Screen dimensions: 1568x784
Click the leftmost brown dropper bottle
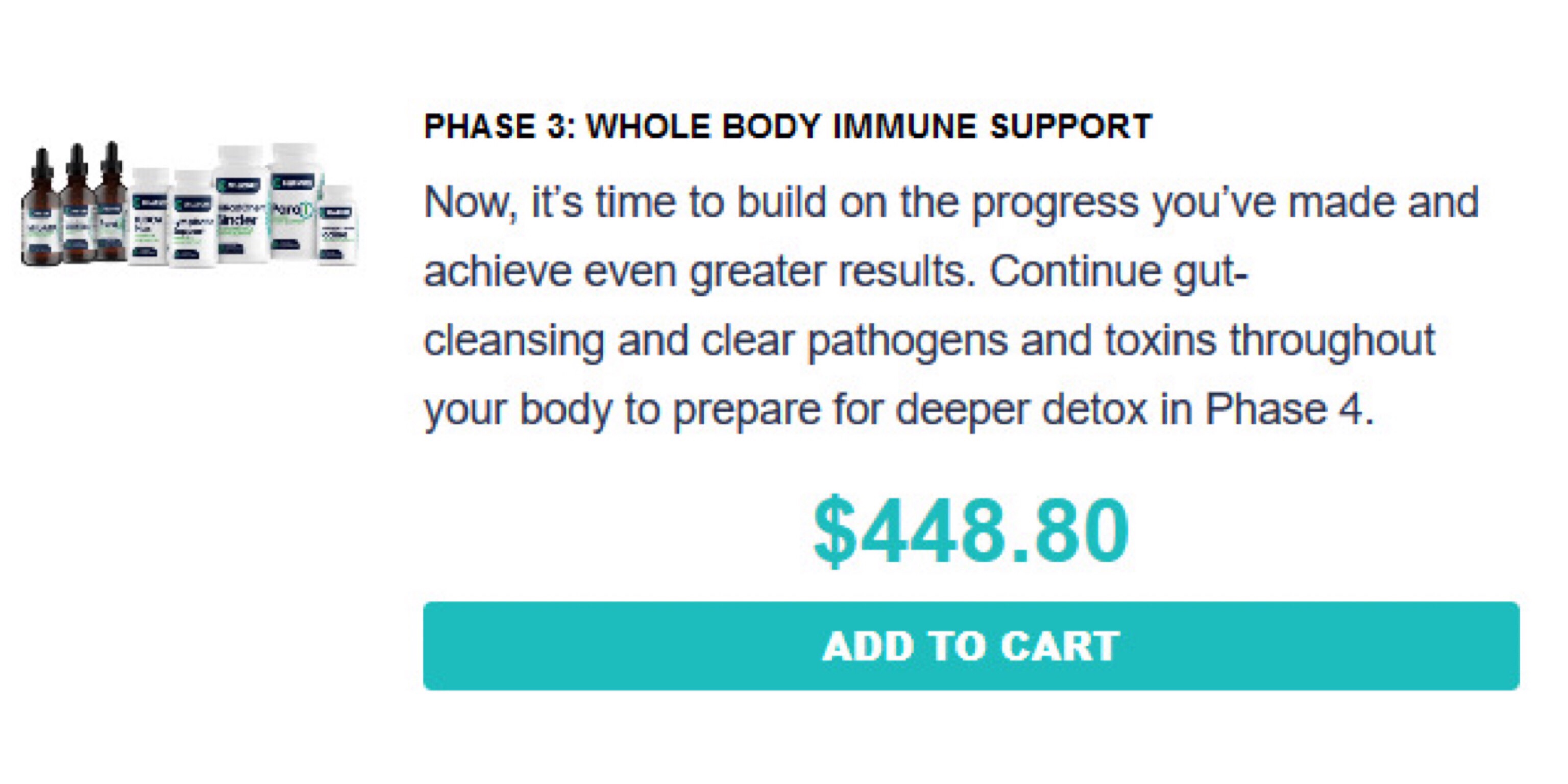pos(41,207)
